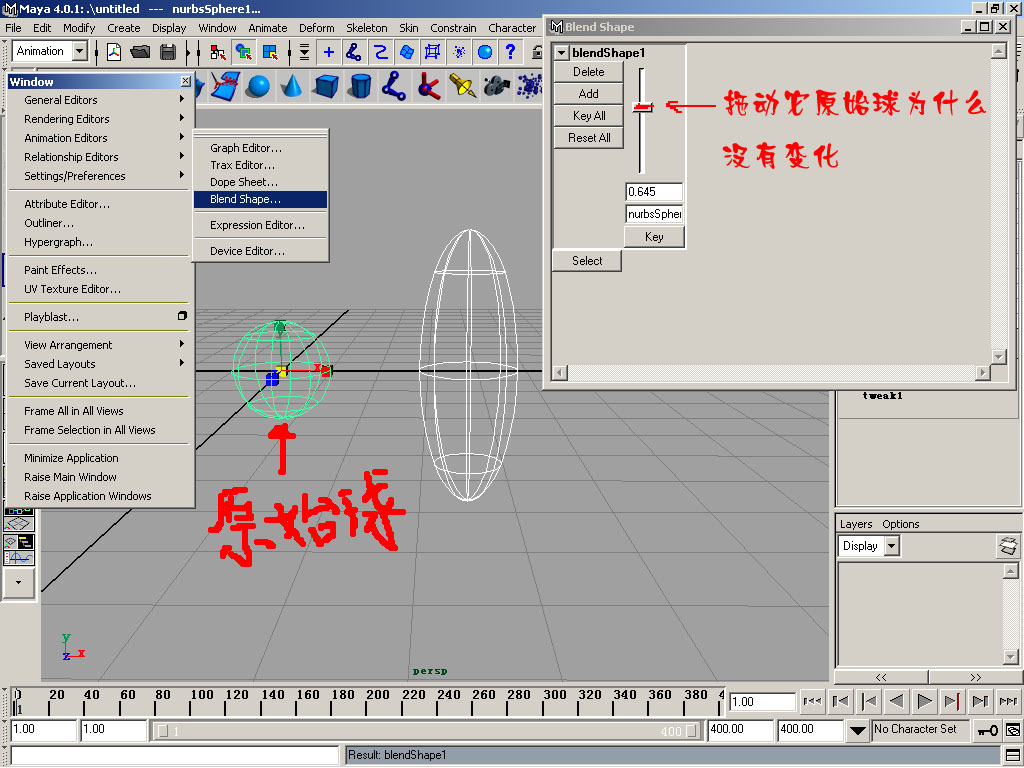The width and height of the screenshot is (1024, 768).
Task: Toggle the deformations selection mask icon
Action: [x=432, y=52]
